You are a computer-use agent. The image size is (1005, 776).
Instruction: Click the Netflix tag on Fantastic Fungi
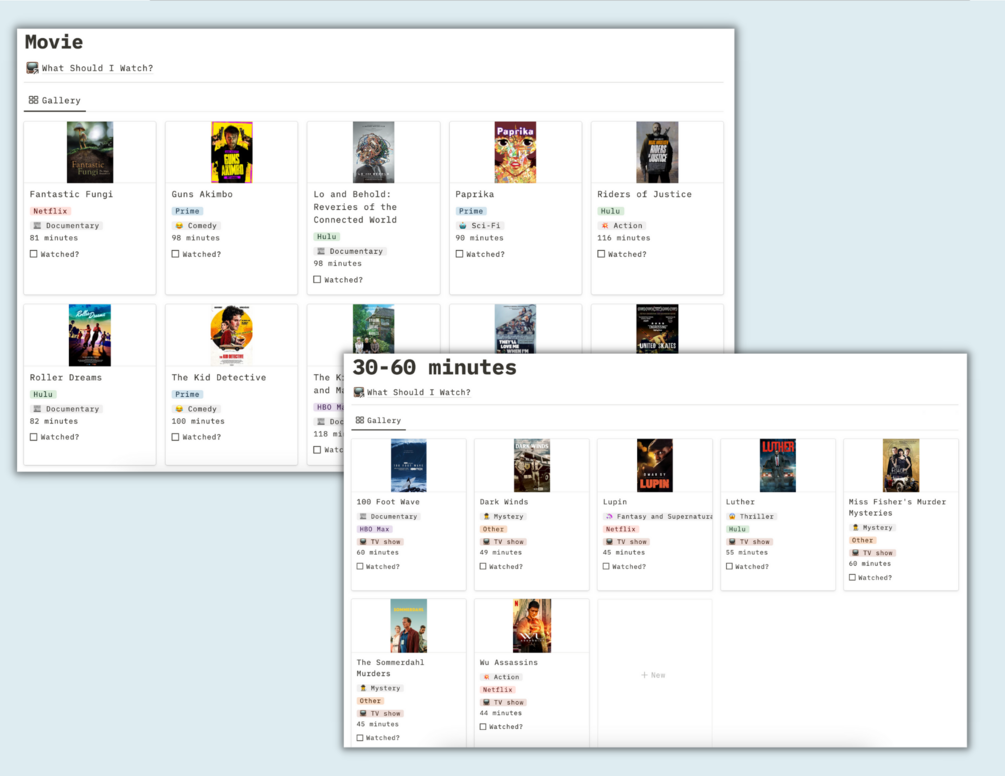click(50, 211)
